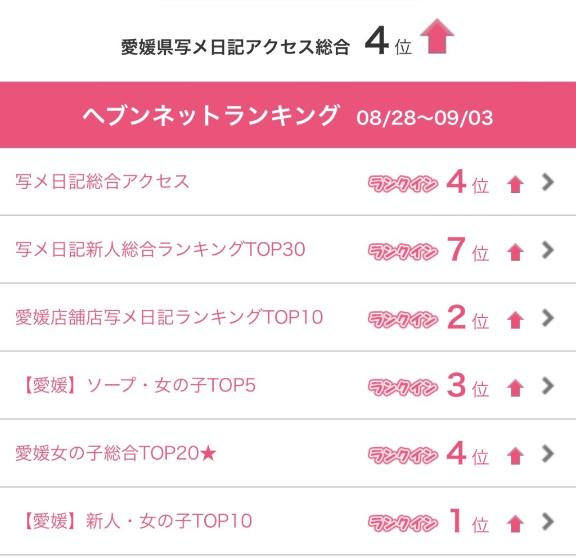Open 【愛媛】ソープ・女の子TOP5 link
The width and height of the screenshot is (576, 558).
point(137,385)
